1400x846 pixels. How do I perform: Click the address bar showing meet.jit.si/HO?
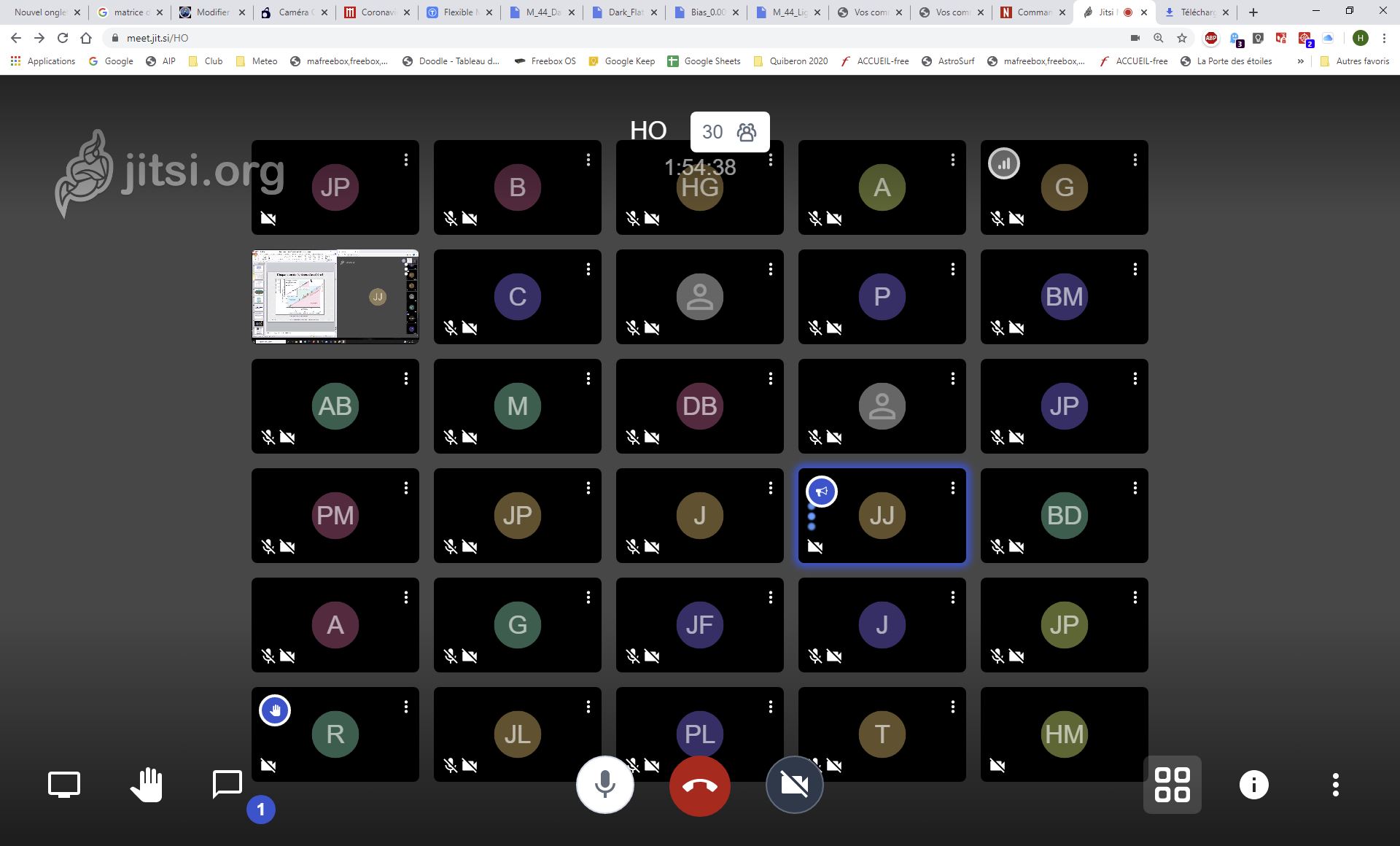point(612,38)
